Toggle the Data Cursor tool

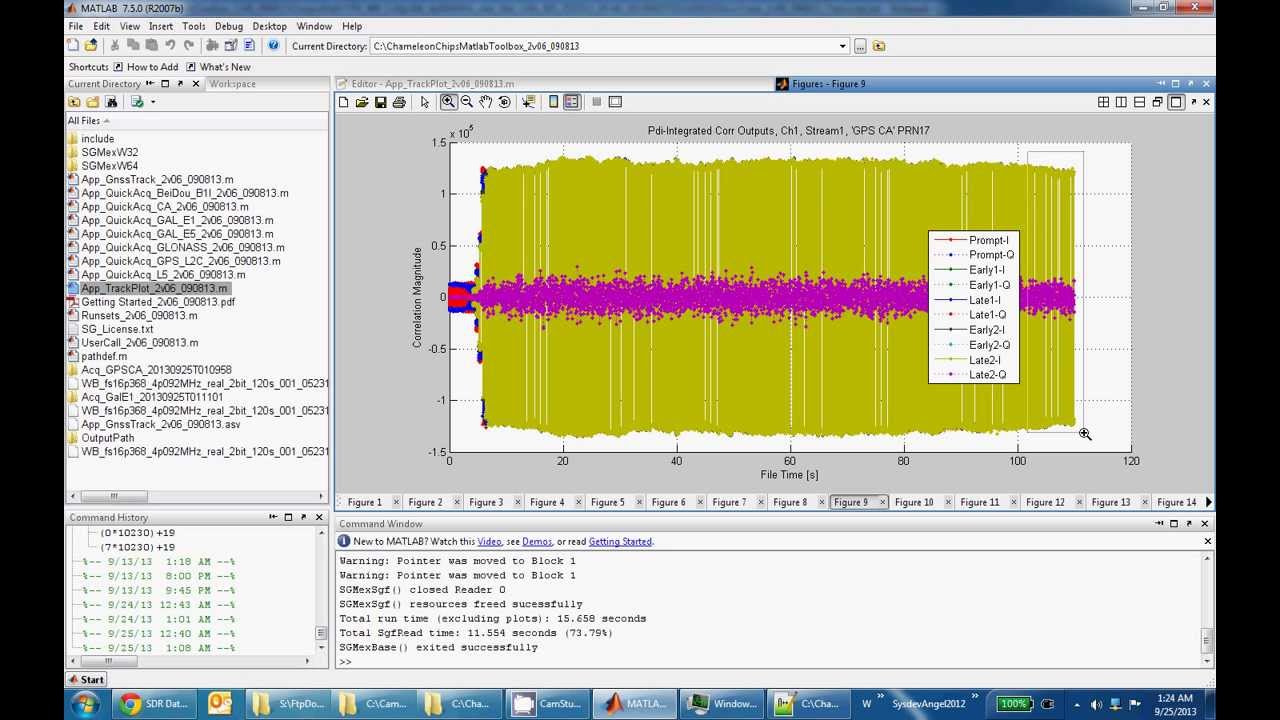click(x=529, y=102)
